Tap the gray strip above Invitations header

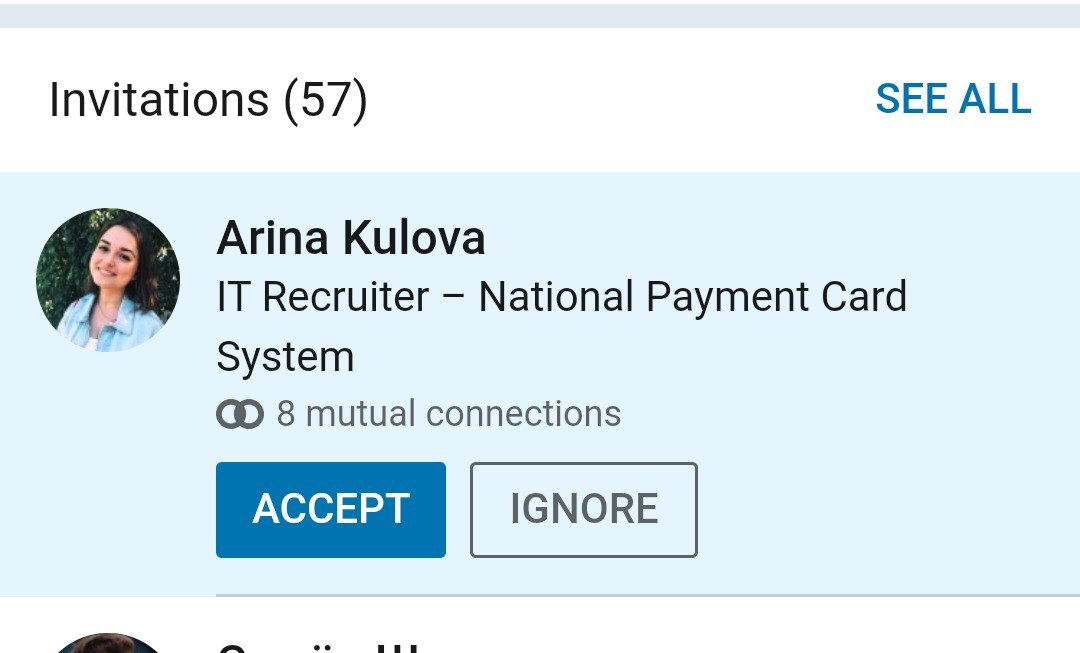(540, 15)
